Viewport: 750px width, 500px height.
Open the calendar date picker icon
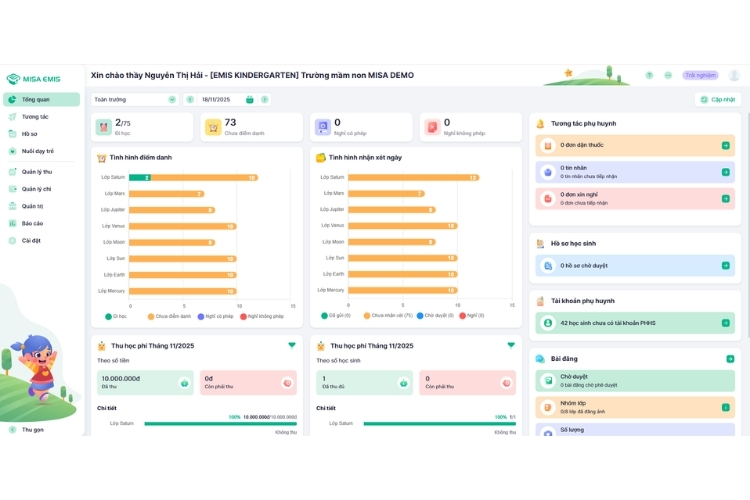point(249,100)
